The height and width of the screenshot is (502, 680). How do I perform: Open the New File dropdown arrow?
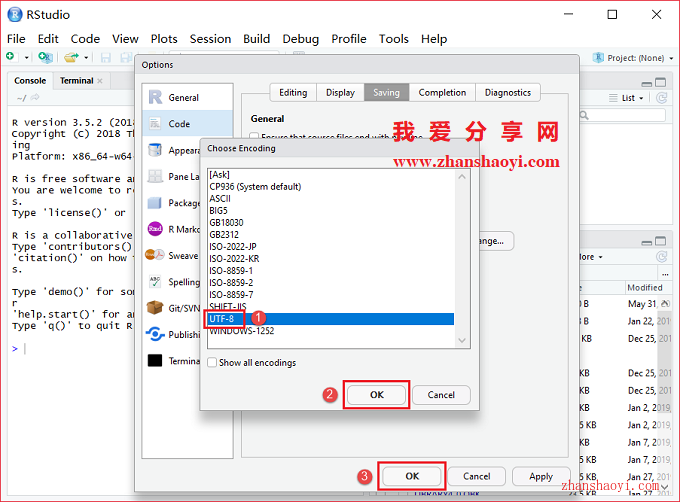click(x=26, y=58)
